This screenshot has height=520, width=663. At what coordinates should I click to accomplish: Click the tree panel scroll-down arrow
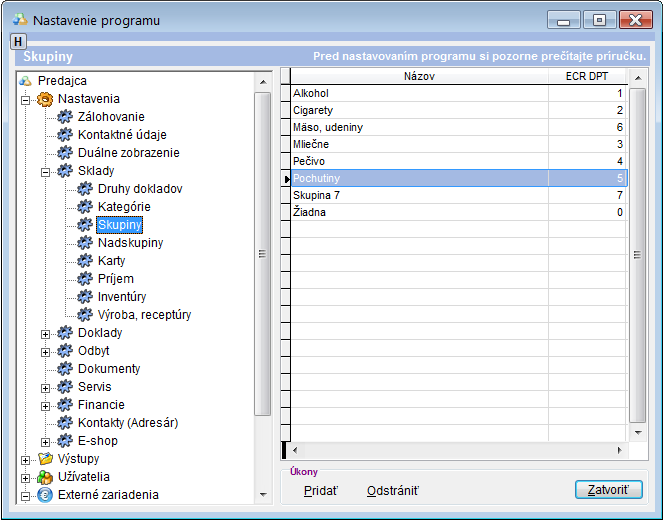[263, 495]
